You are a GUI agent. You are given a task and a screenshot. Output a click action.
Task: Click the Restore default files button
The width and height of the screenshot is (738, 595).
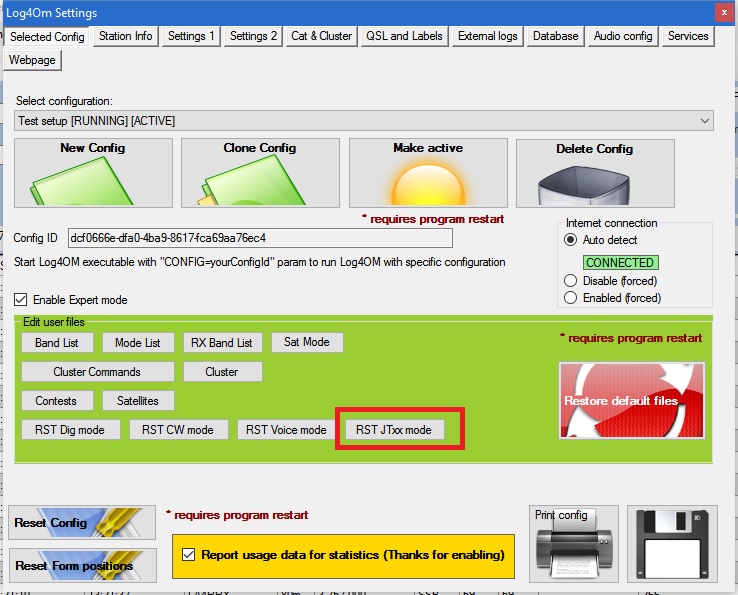coord(632,401)
